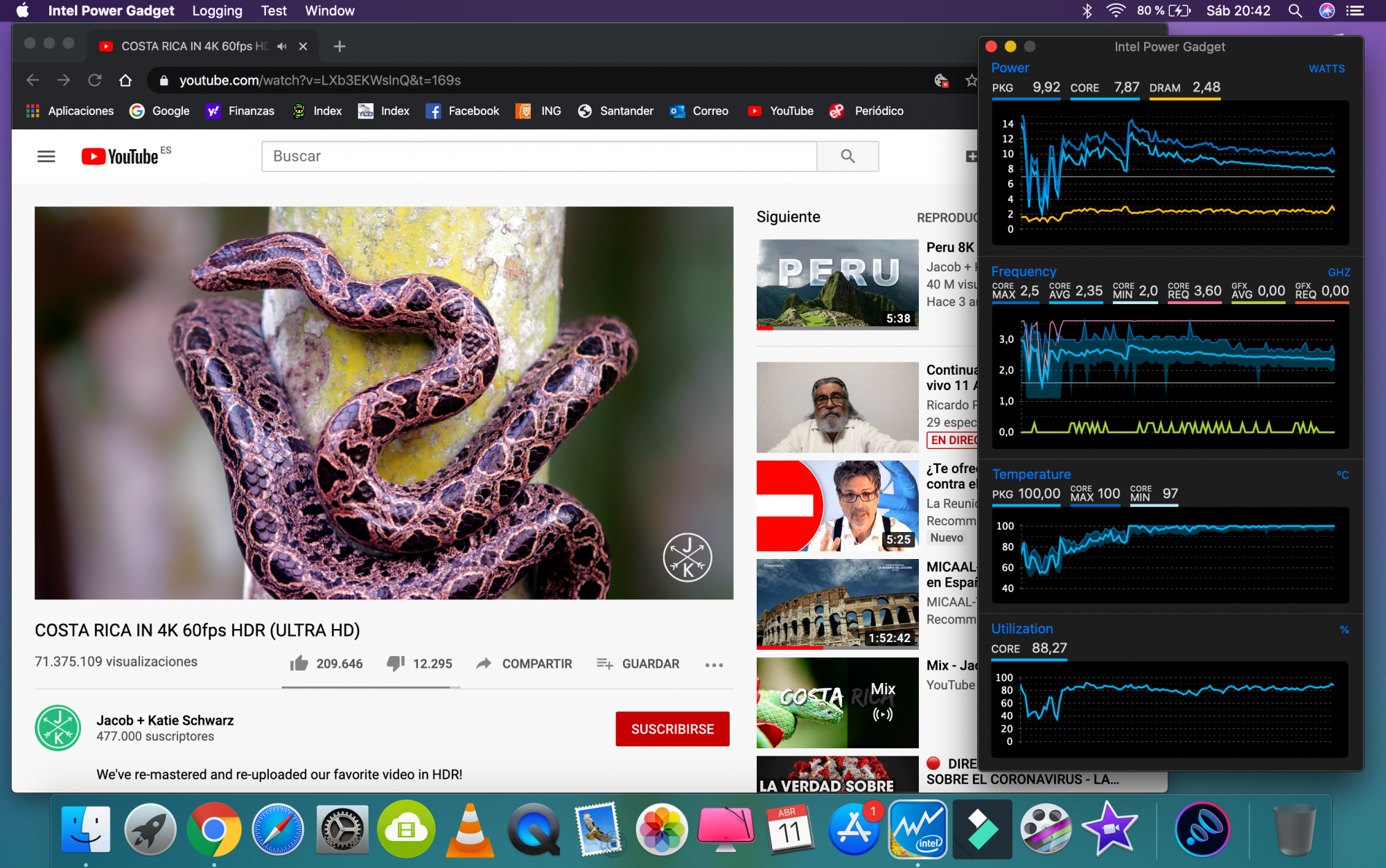This screenshot has height=868, width=1386.
Task: Open the Peru 8K video thumbnail
Action: click(838, 285)
